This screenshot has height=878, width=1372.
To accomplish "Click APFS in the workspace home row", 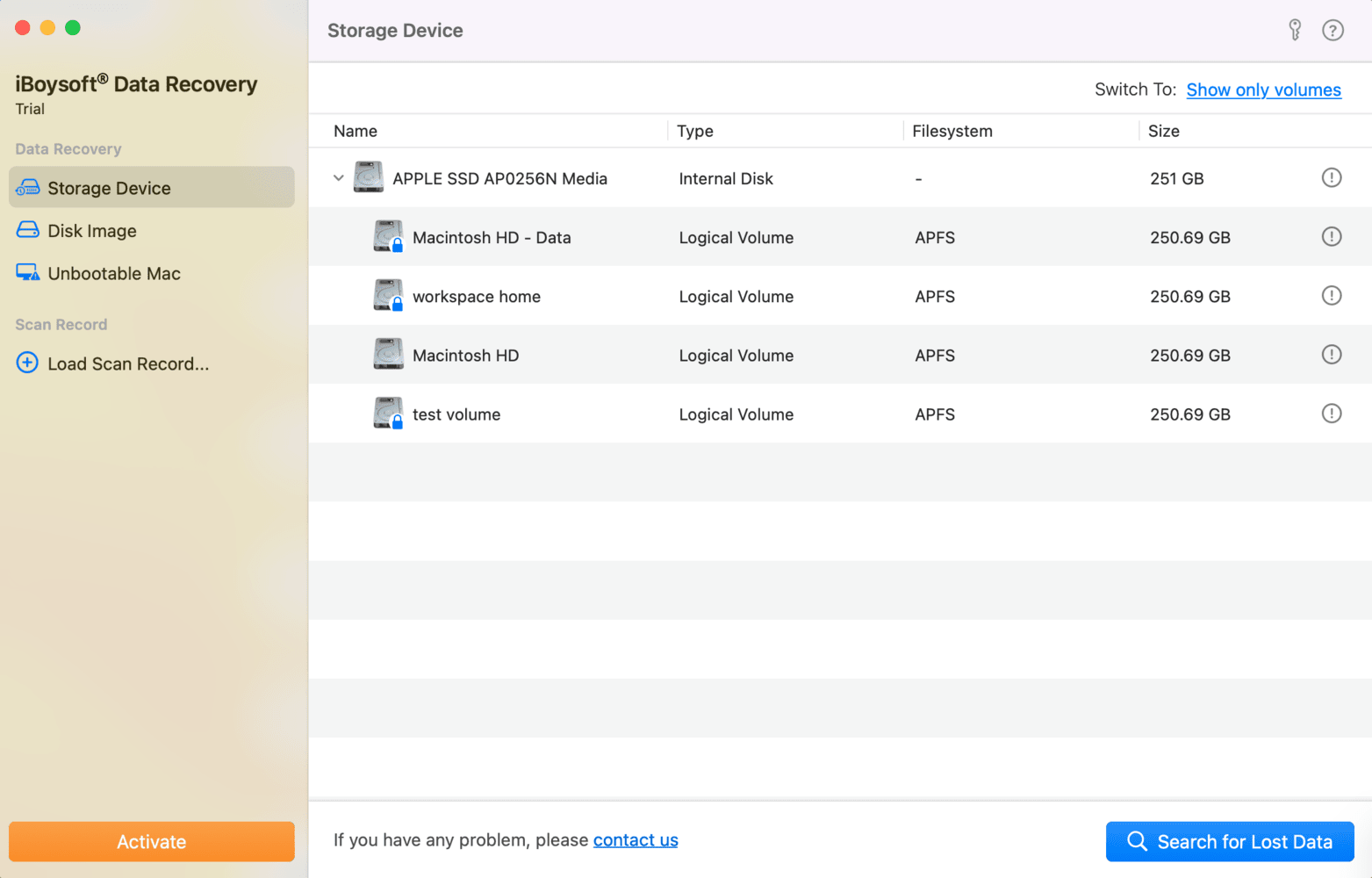I will point(935,297).
